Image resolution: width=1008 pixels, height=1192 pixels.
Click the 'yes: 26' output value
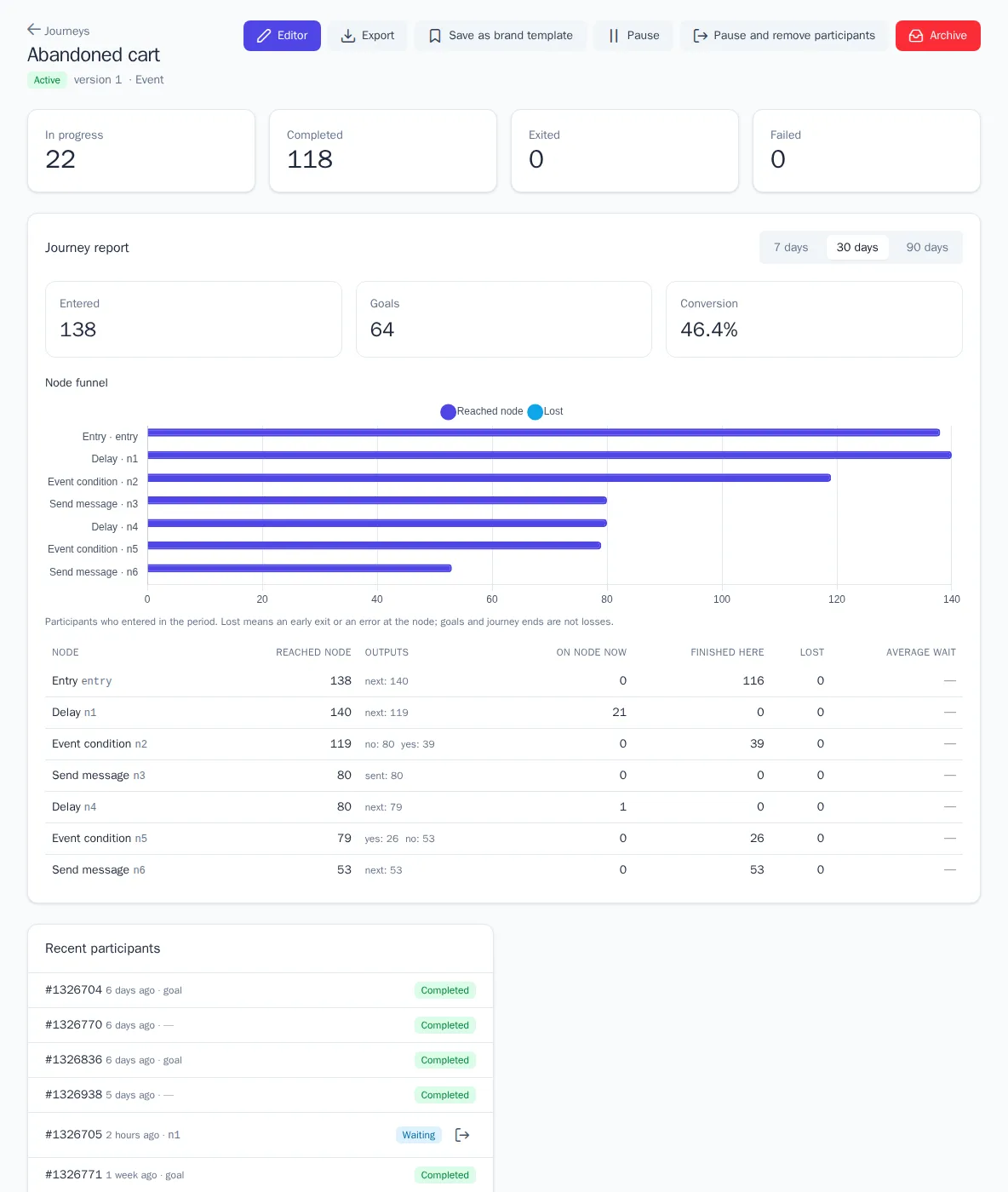(381, 839)
